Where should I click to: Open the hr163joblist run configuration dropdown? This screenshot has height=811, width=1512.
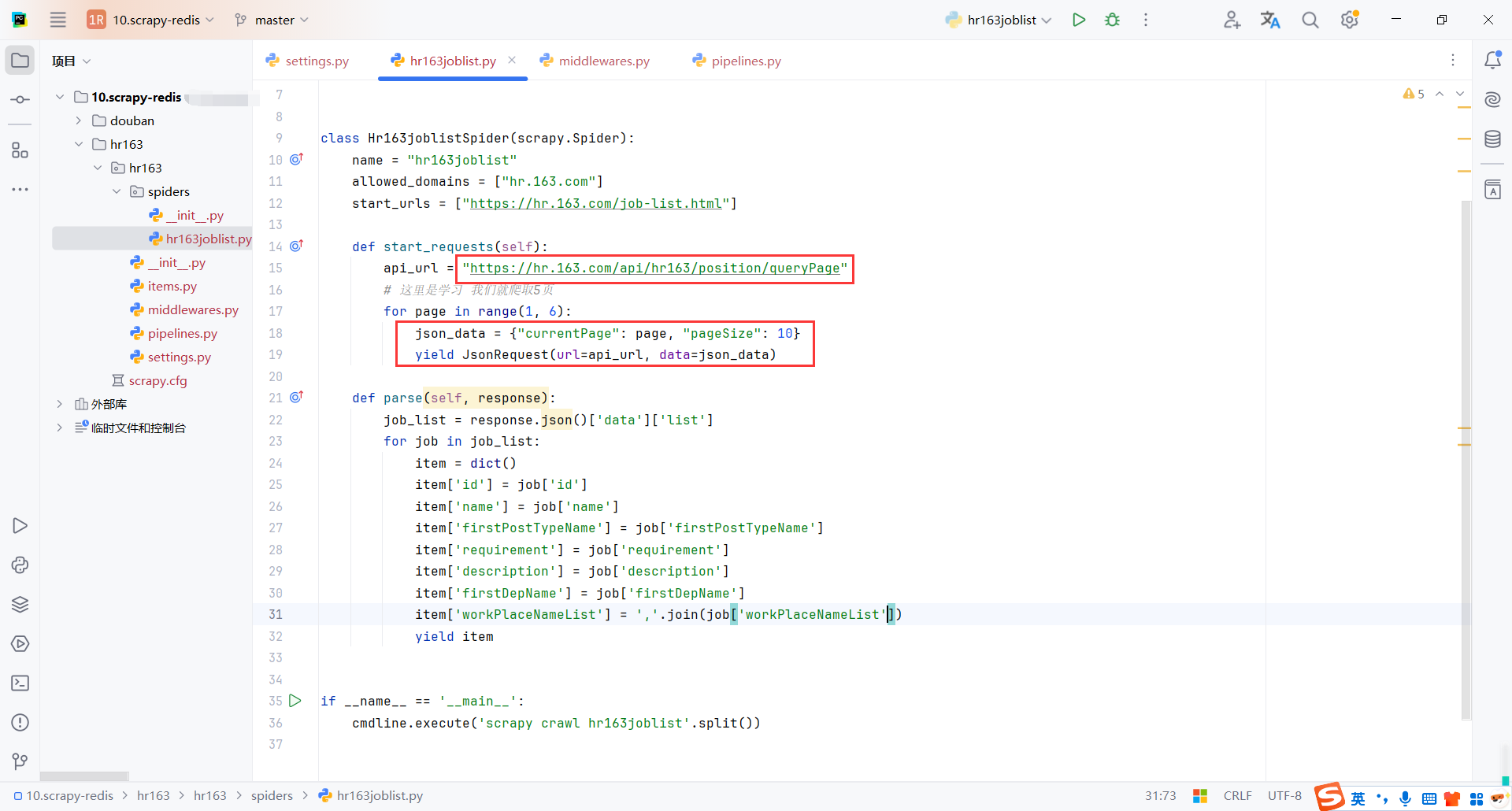[999, 20]
